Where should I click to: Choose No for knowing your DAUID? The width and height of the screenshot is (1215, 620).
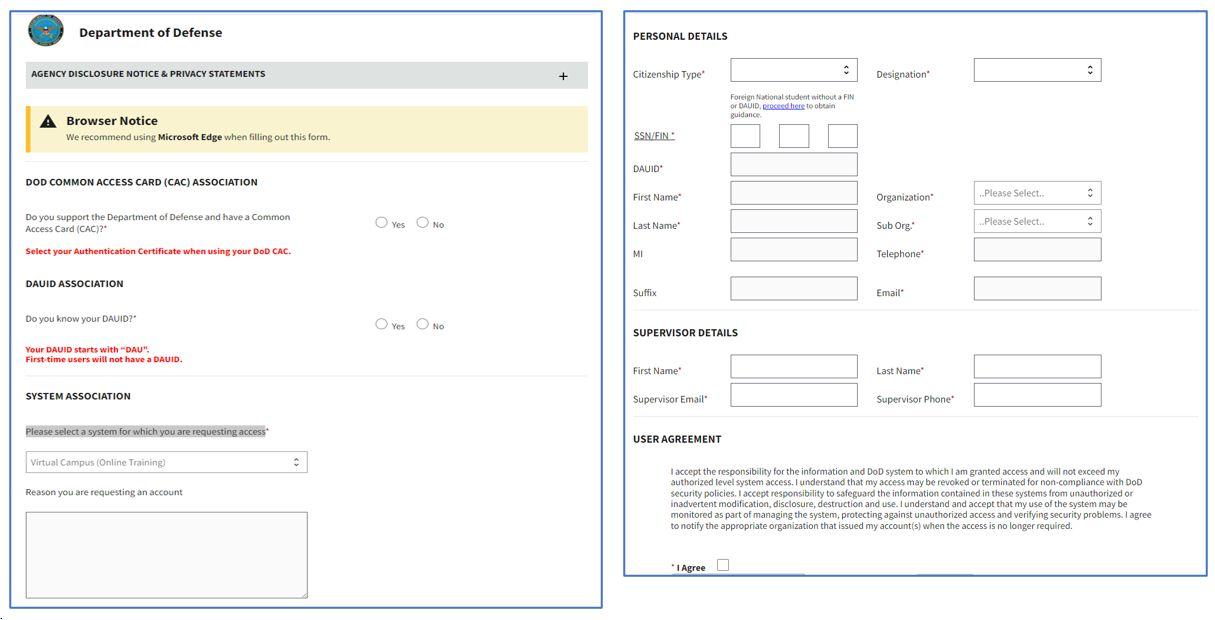[422, 324]
